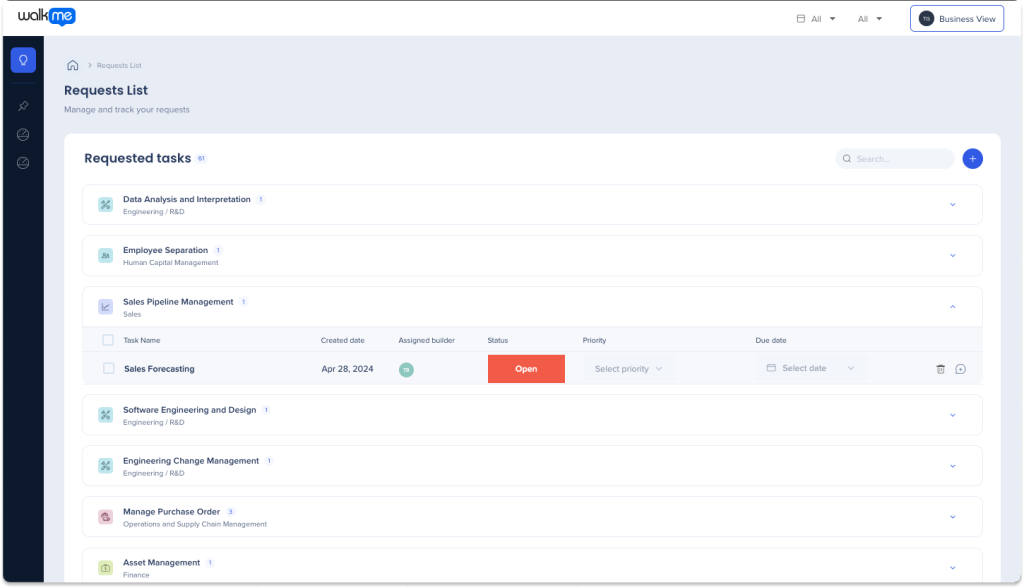Image resolution: width=1024 pixels, height=588 pixels.
Task: Open the Select date due date picker
Action: click(x=810, y=368)
